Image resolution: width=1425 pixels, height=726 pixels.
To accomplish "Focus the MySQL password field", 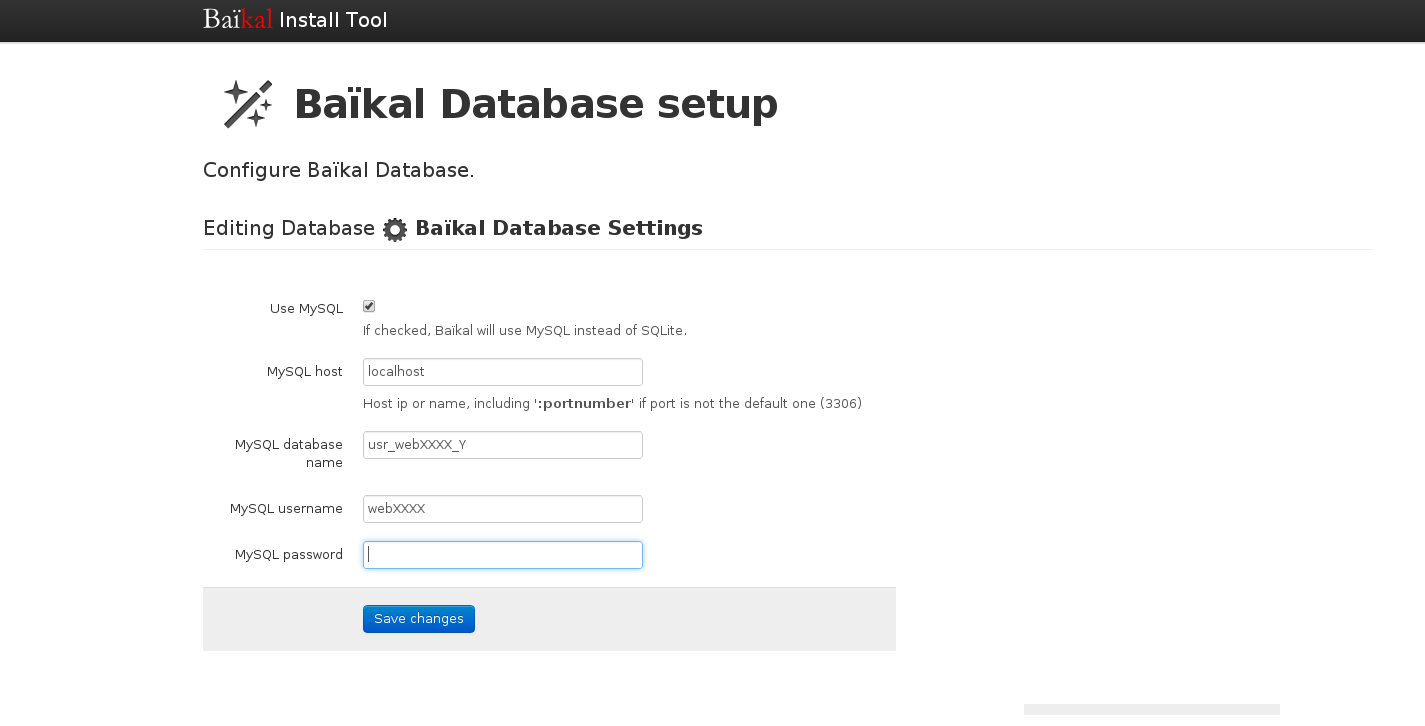I will coord(503,555).
